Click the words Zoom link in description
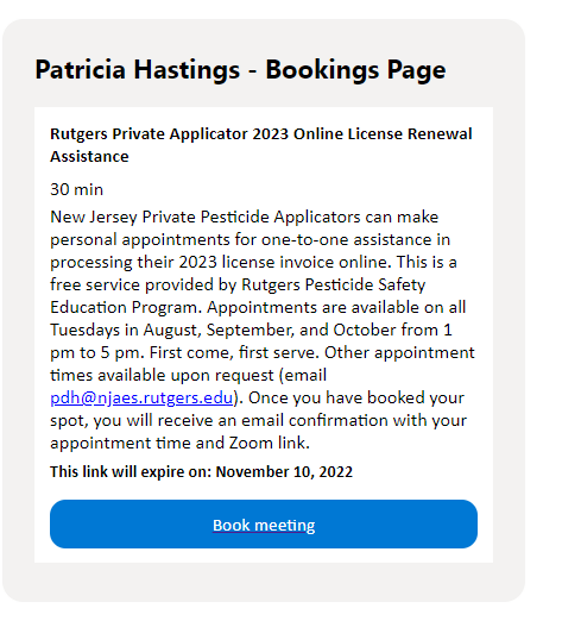Image resolution: width=581 pixels, height=621 pixels. pyautogui.click(x=269, y=443)
